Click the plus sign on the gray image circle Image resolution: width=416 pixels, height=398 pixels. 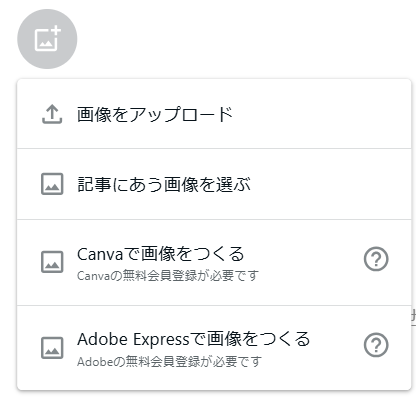coord(55,31)
